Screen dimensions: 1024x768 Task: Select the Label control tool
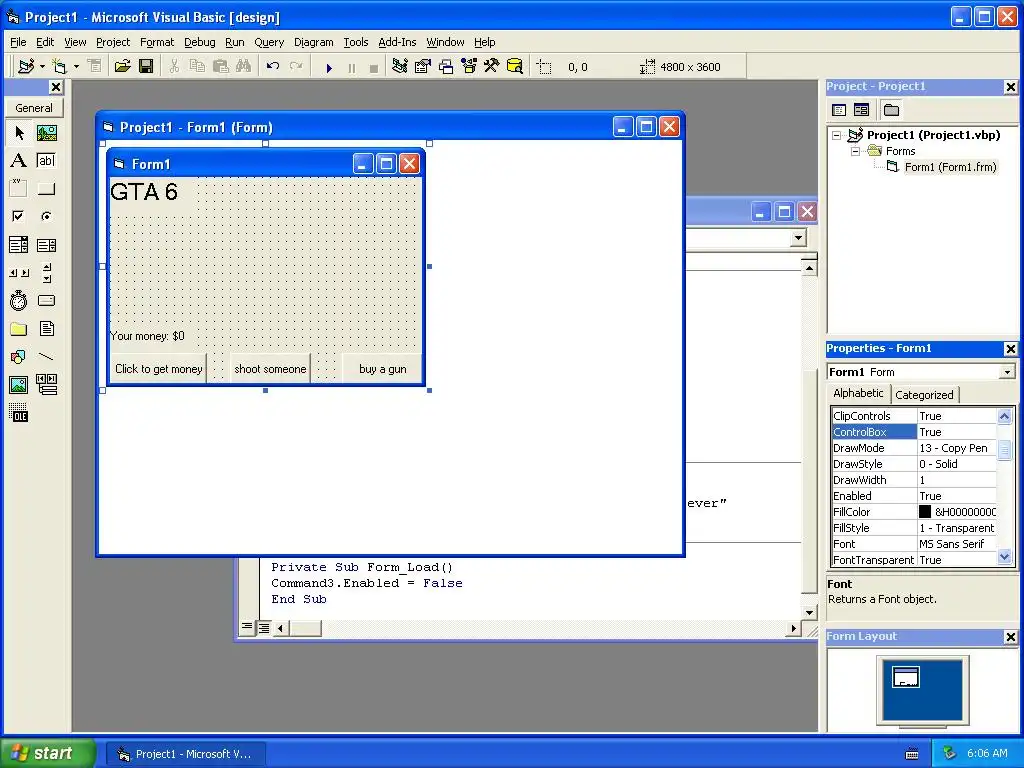click(19, 161)
